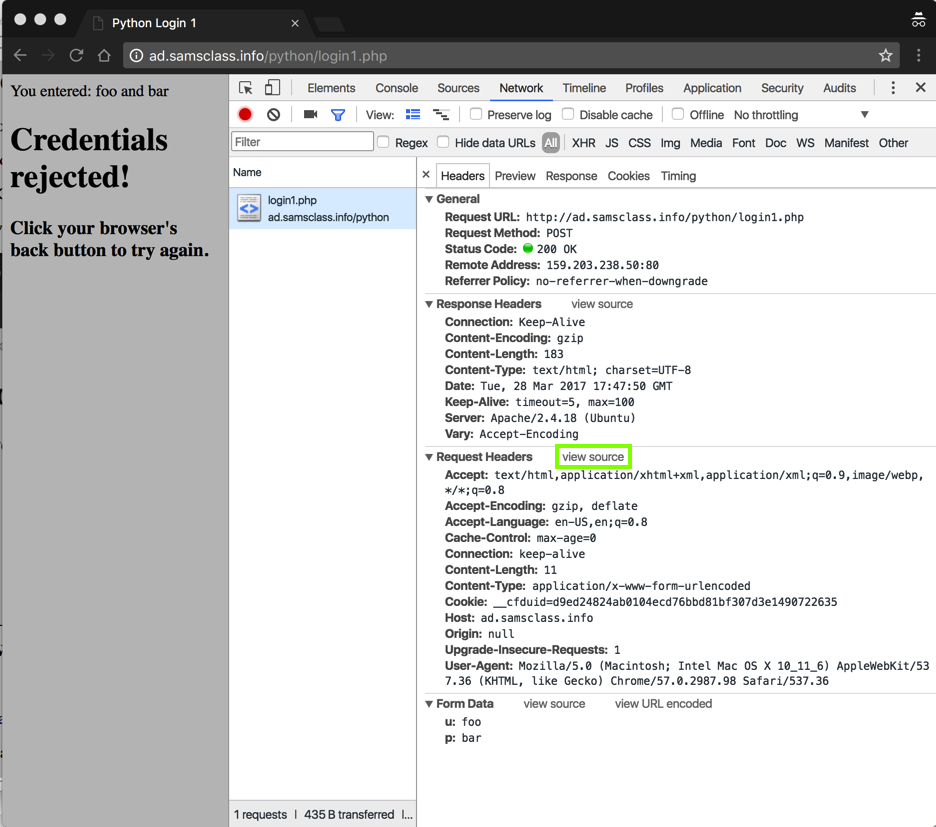The height and width of the screenshot is (827, 936).
Task: Collapse the General section
Action: 429,199
